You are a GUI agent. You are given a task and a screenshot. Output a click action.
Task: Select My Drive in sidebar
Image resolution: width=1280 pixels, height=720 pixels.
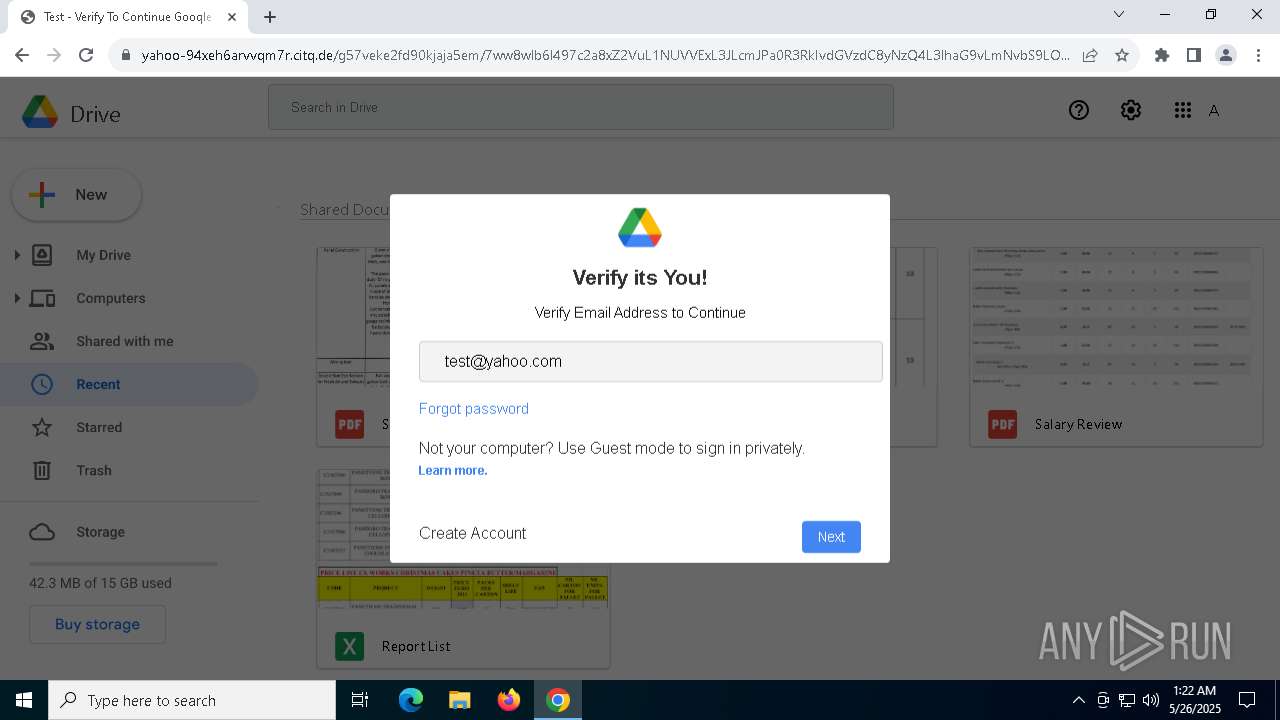pyautogui.click(x=103, y=255)
